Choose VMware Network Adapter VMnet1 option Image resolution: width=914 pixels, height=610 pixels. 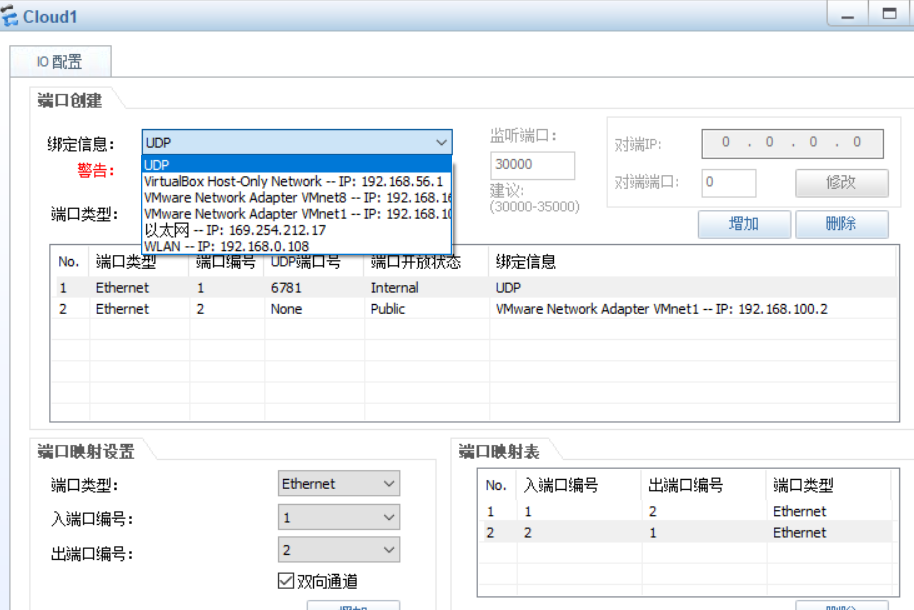point(297,214)
